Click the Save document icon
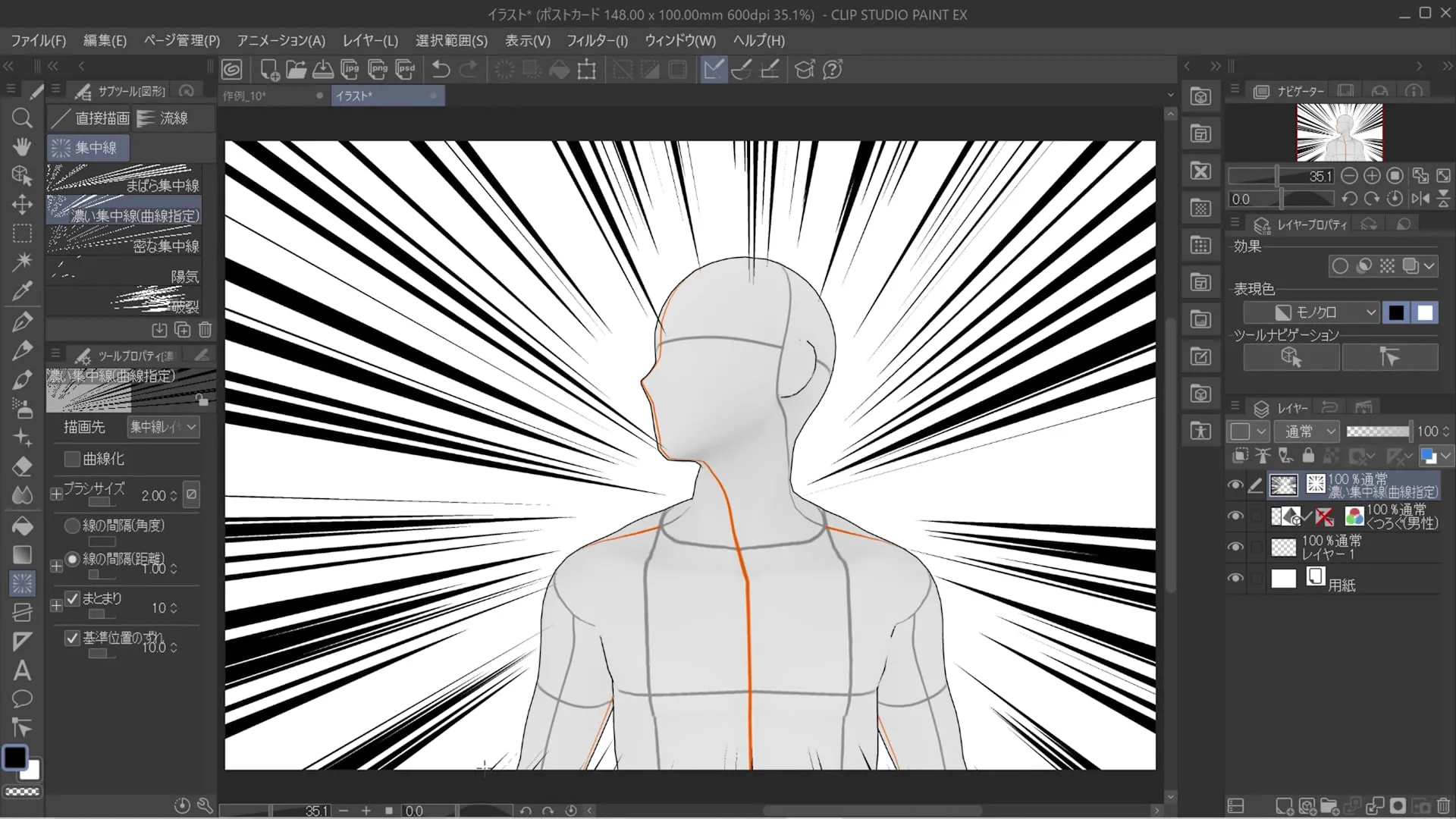This screenshot has width=1456, height=819. (323, 70)
